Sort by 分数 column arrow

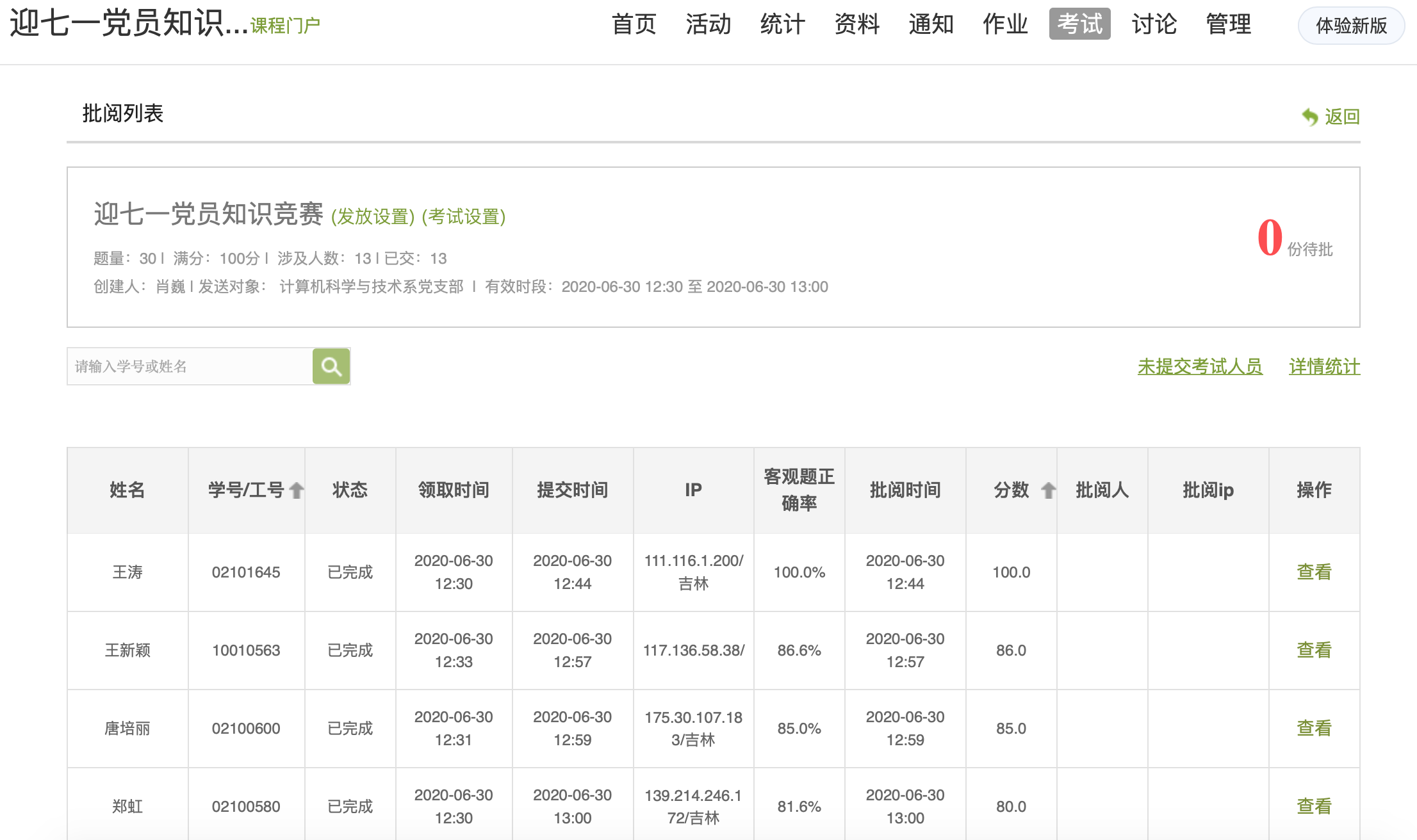coord(1048,490)
